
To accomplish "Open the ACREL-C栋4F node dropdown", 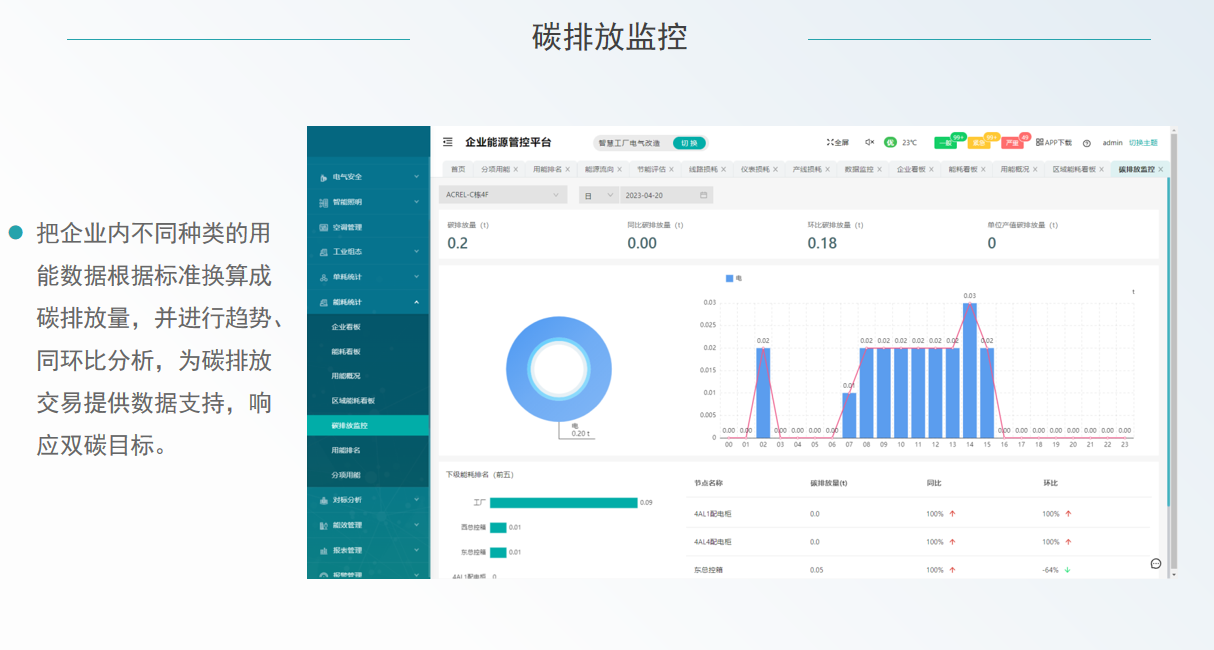I will [x=503, y=195].
